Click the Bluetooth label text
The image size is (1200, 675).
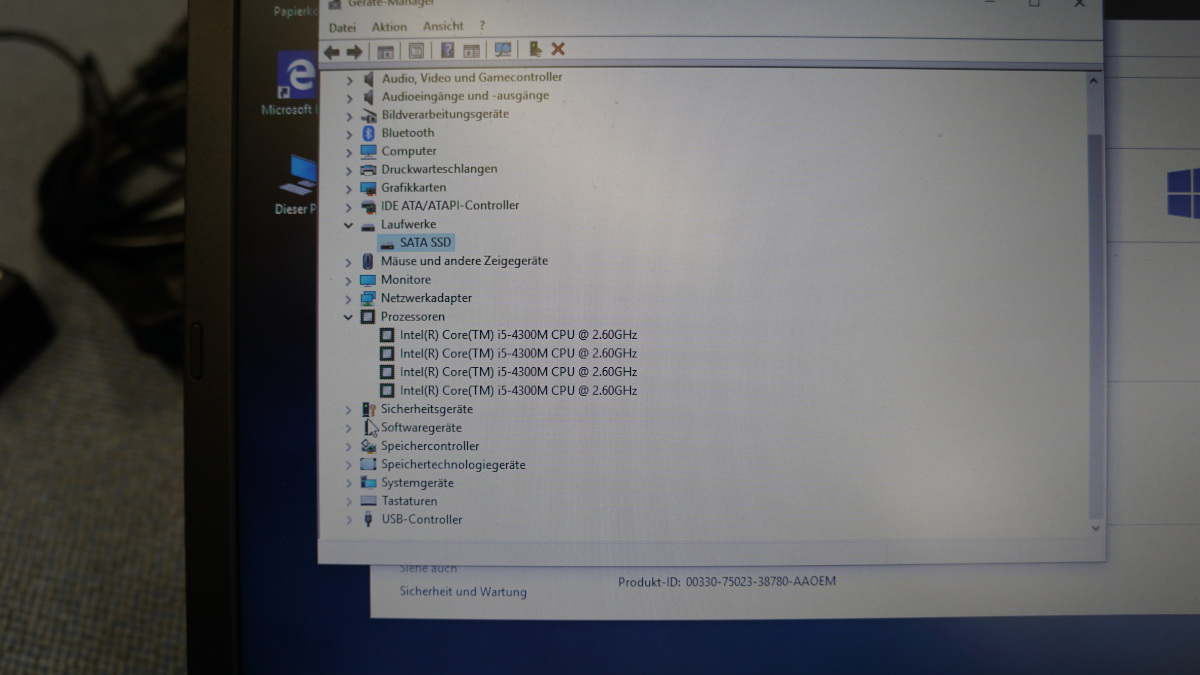pyautogui.click(x=408, y=133)
